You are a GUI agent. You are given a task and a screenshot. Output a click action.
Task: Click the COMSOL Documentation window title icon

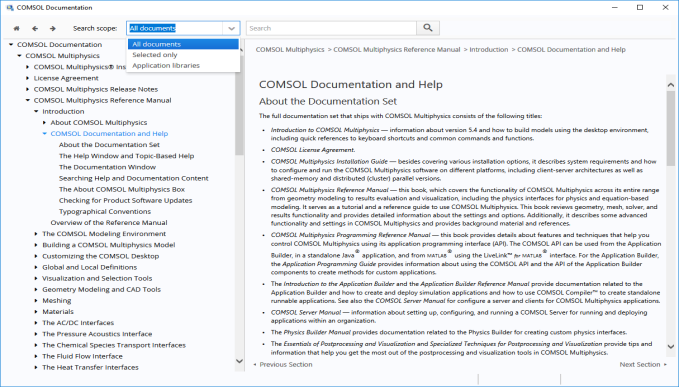coord(10,7)
